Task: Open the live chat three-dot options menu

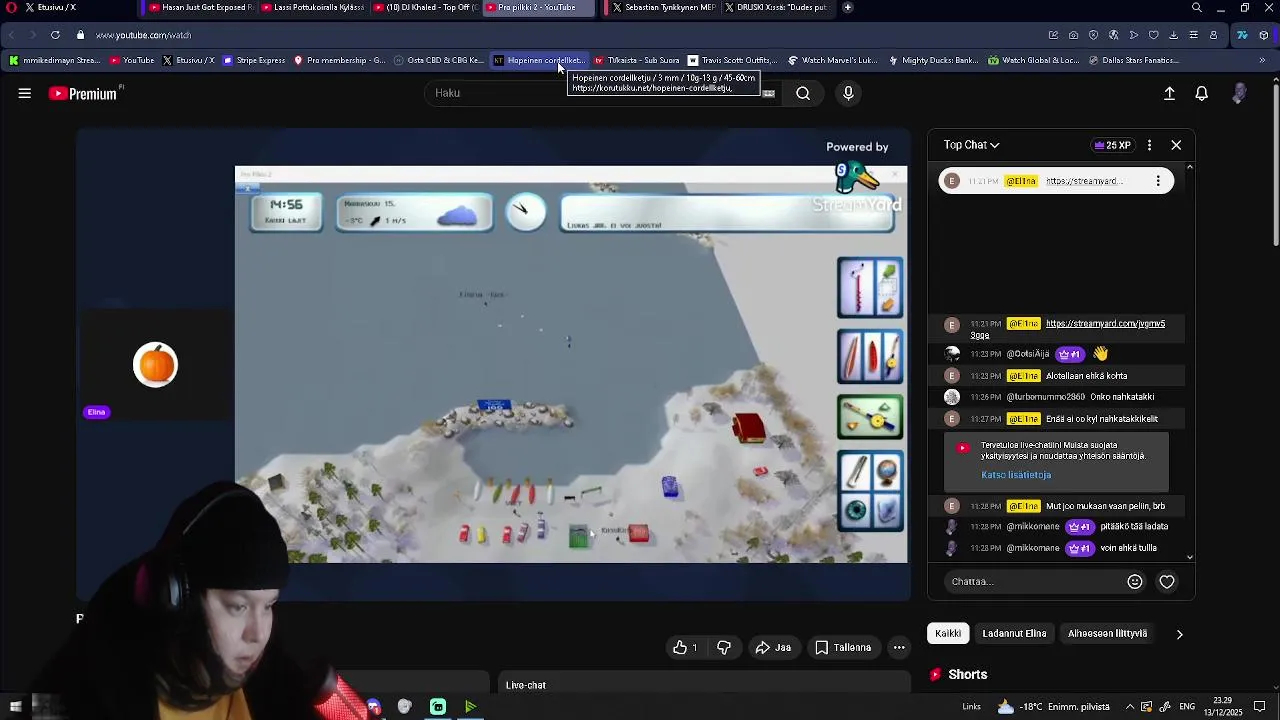Action: (x=1149, y=145)
